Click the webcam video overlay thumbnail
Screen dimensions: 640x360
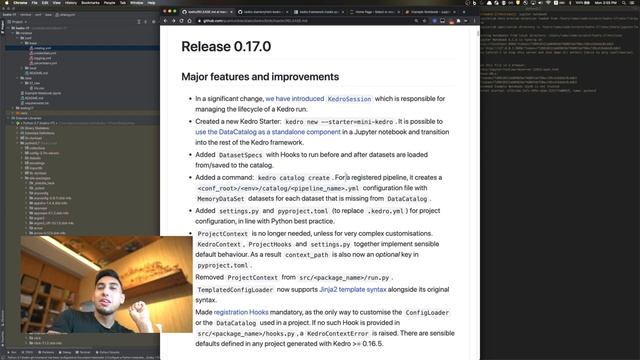[x=106, y=284]
